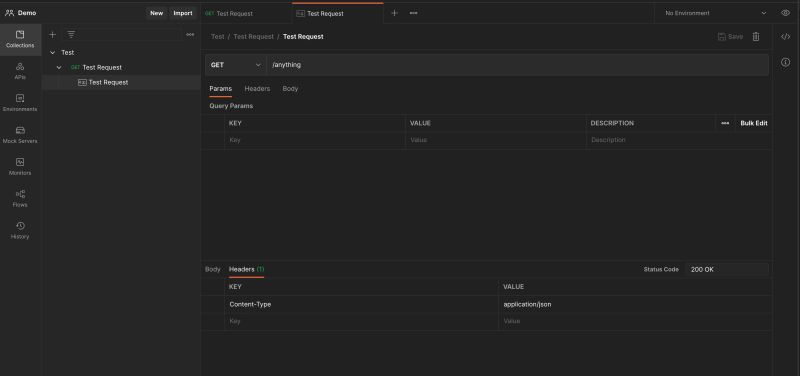Switch to the response Body tab

tap(213, 269)
